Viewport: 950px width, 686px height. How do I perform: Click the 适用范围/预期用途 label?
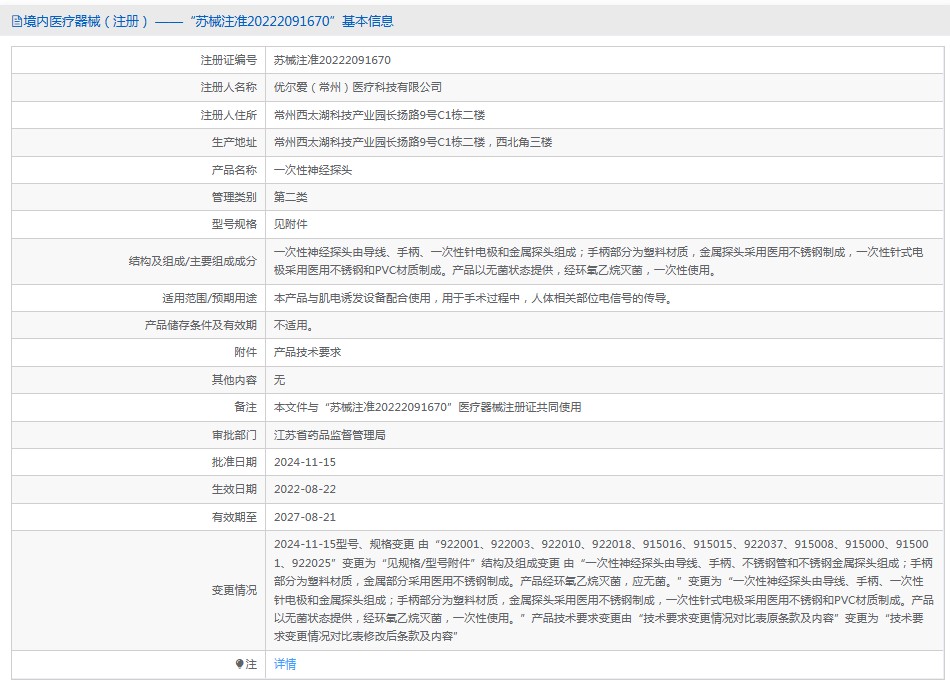coord(209,298)
